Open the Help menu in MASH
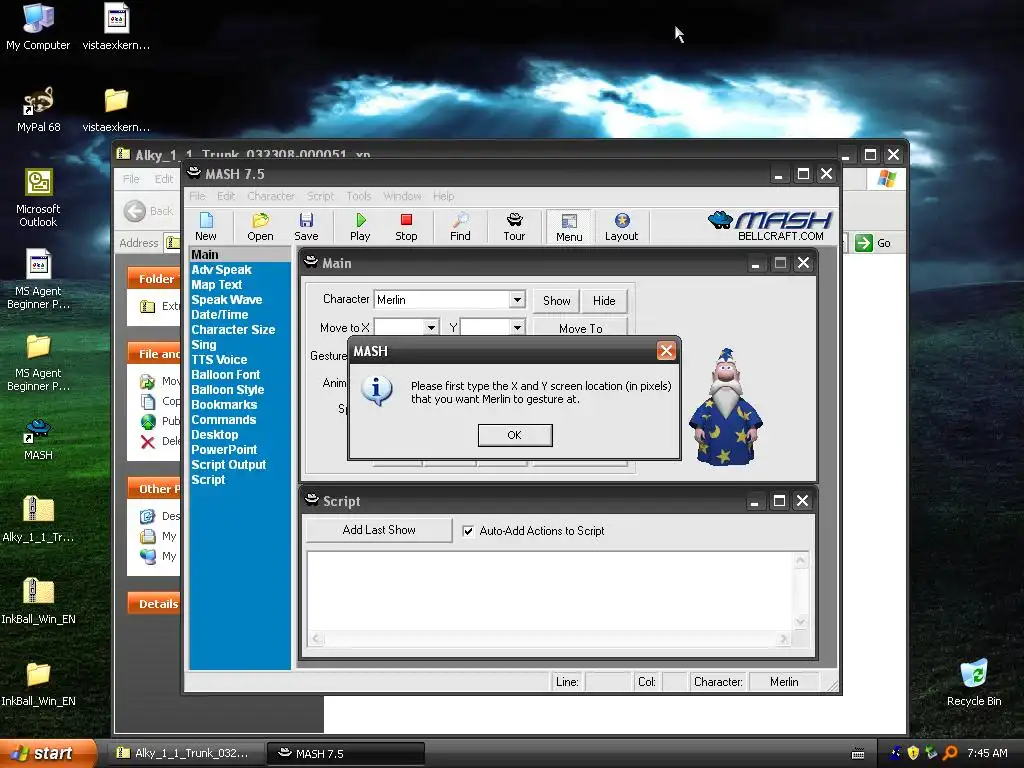The width and height of the screenshot is (1024, 768). coord(443,196)
